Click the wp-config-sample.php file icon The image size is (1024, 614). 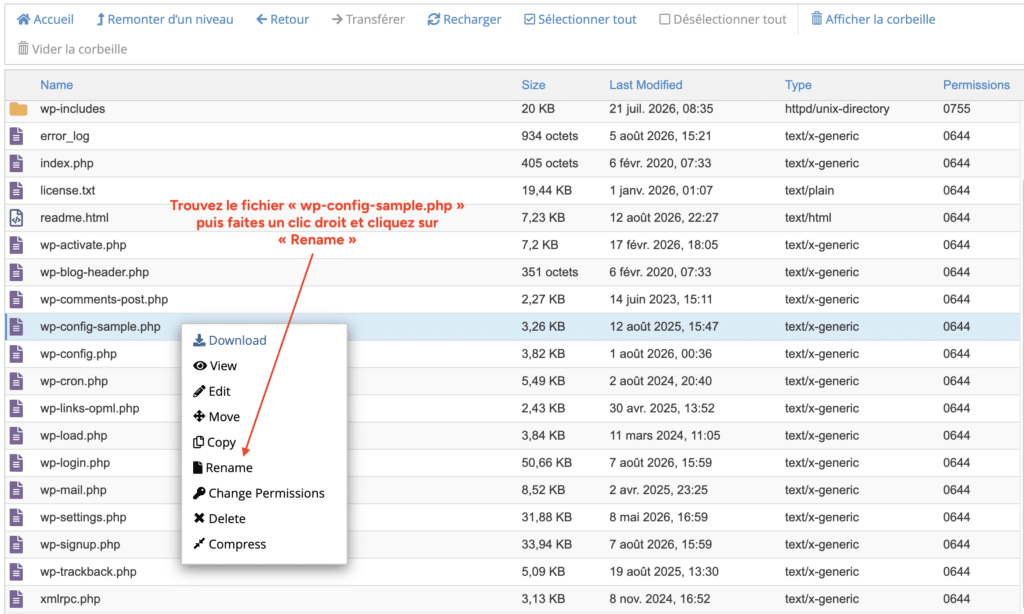point(16,327)
